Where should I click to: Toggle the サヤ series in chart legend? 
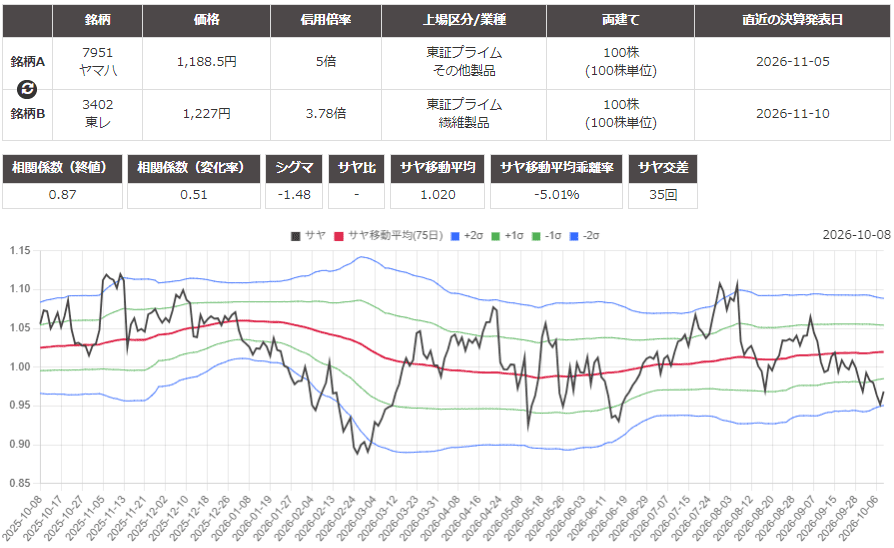coord(308,236)
